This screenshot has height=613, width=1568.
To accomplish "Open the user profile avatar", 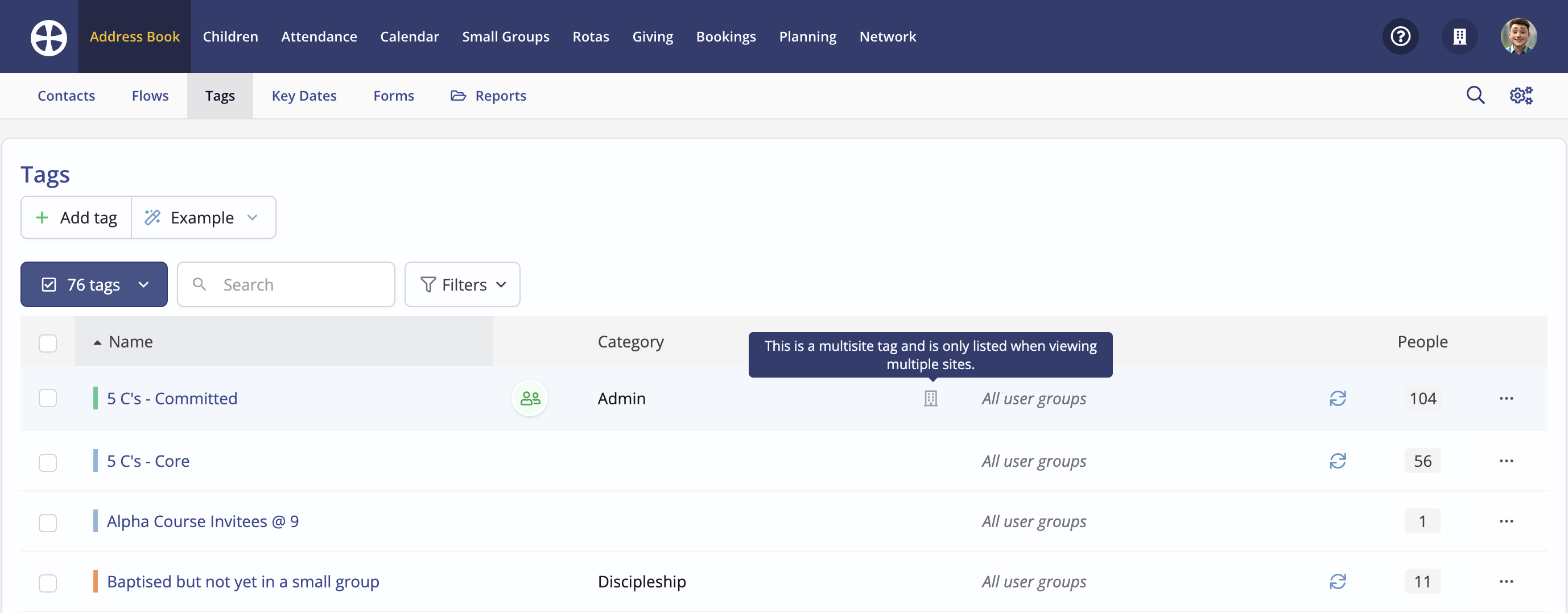I will (1519, 36).
